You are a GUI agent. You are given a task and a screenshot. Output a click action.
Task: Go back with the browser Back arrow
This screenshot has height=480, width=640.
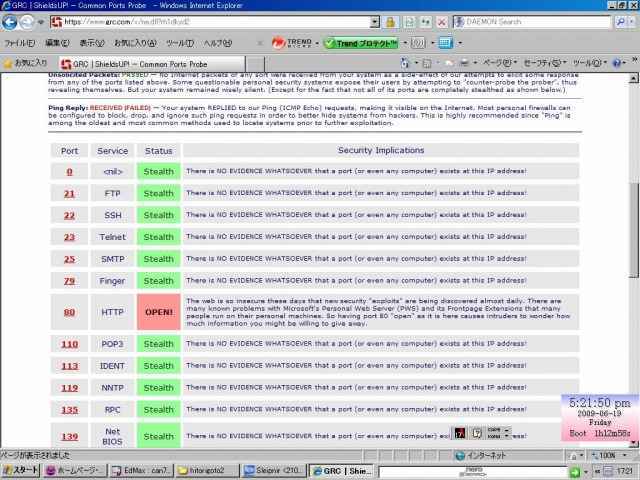(x=10, y=22)
